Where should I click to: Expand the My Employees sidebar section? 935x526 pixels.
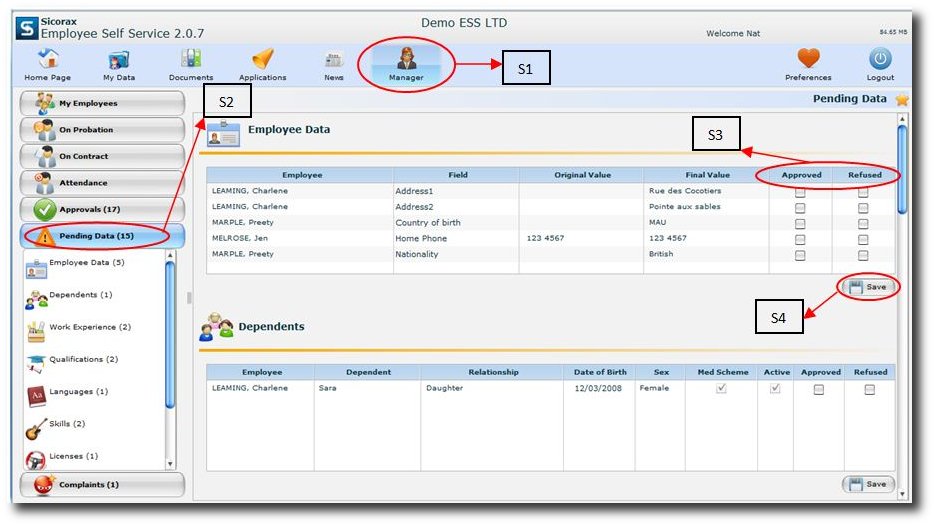click(102, 104)
